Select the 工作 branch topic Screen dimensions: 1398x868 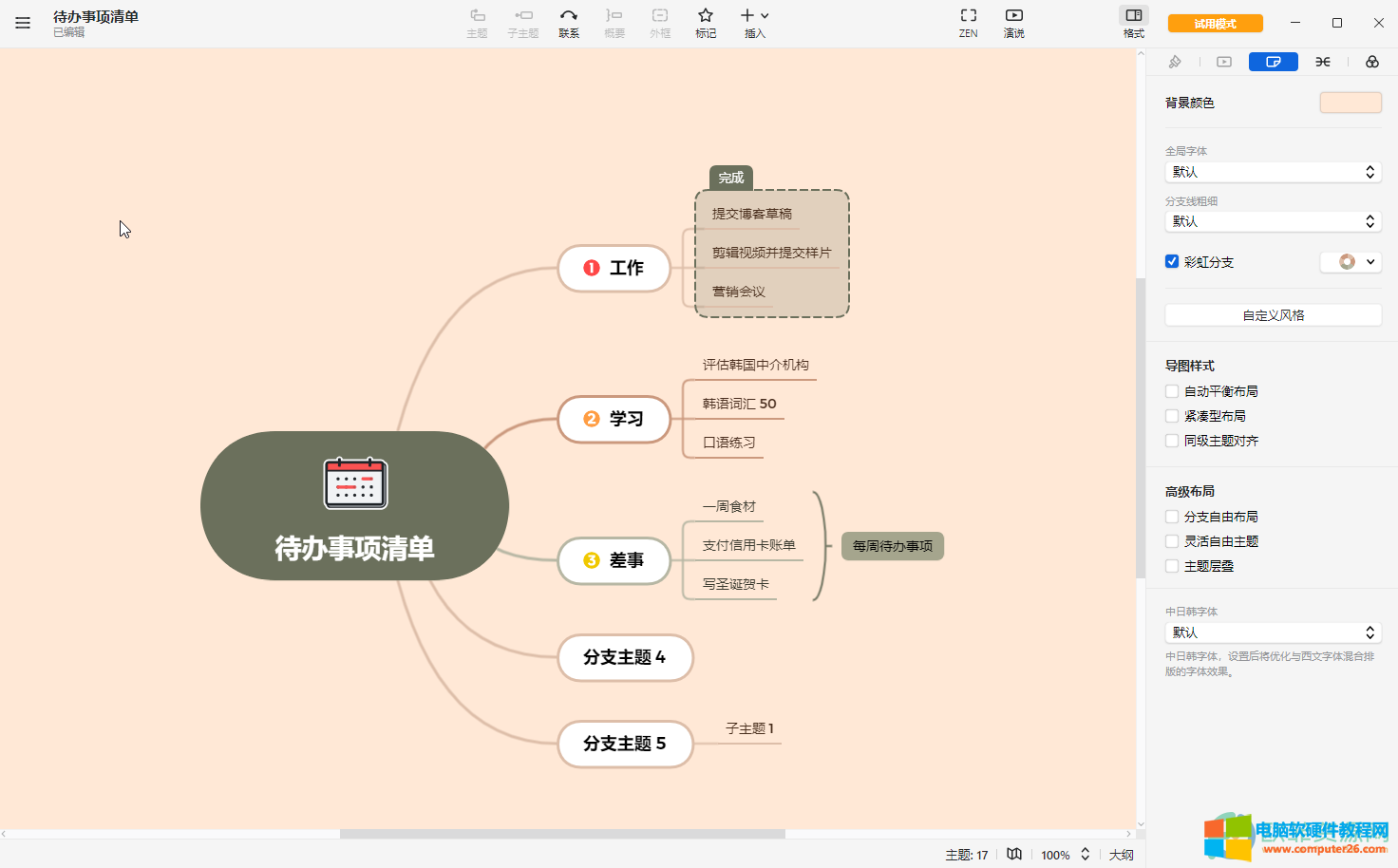(x=614, y=269)
